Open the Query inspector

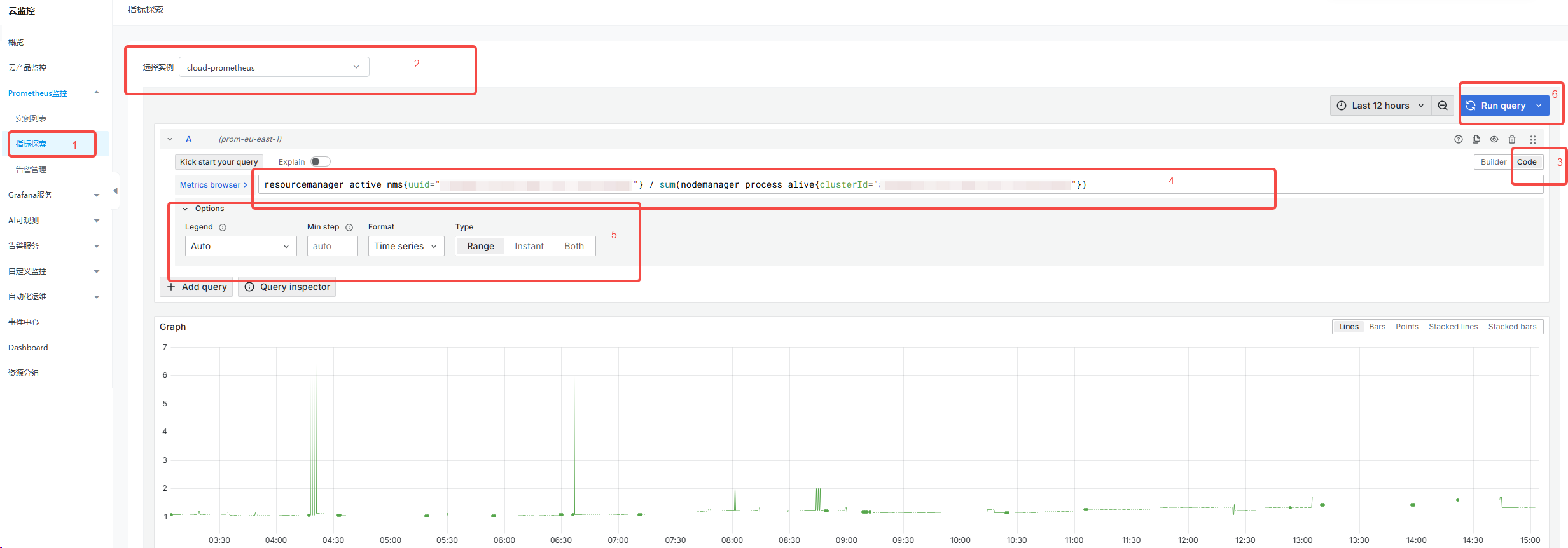[x=287, y=287]
